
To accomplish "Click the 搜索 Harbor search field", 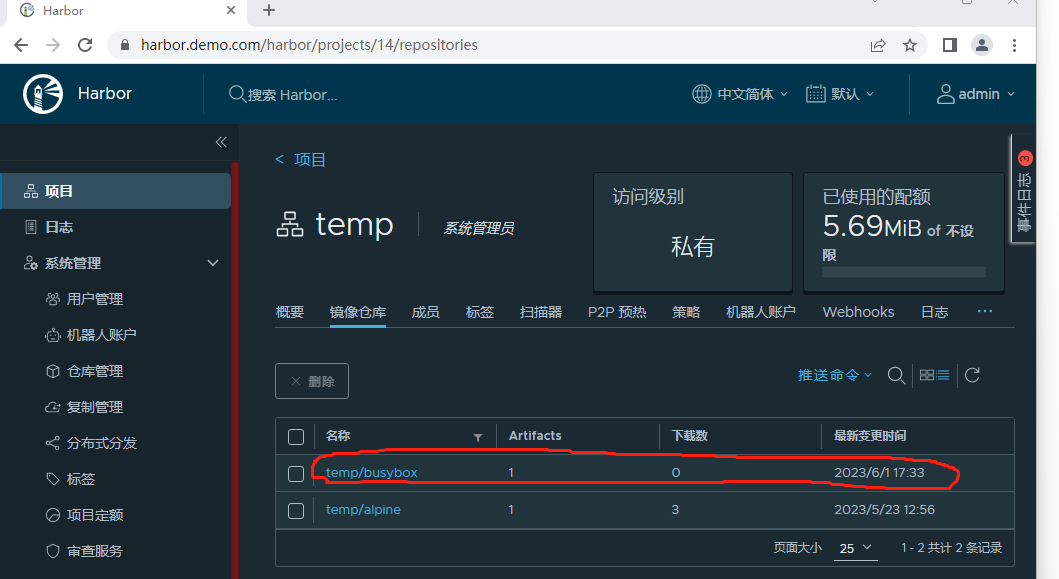I will 292,95.
